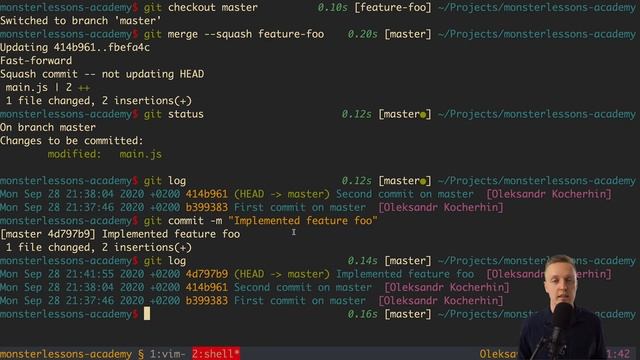Click the 'Fast-forward' output line

pyautogui.click(x=36, y=61)
